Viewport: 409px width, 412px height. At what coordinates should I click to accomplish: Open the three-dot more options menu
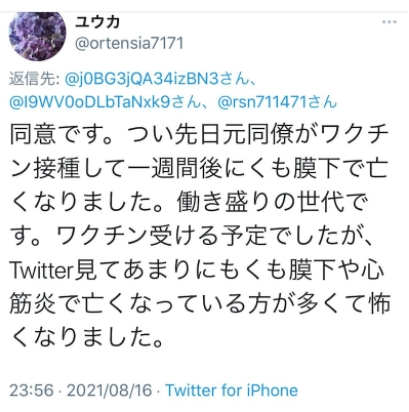pos(389,22)
